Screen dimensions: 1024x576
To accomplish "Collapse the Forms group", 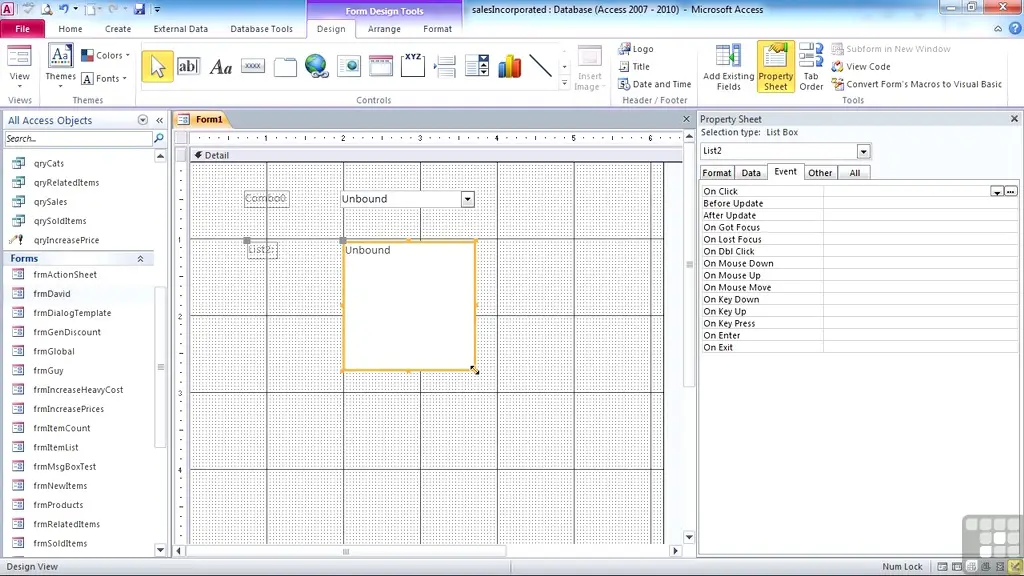I will 140,259.
